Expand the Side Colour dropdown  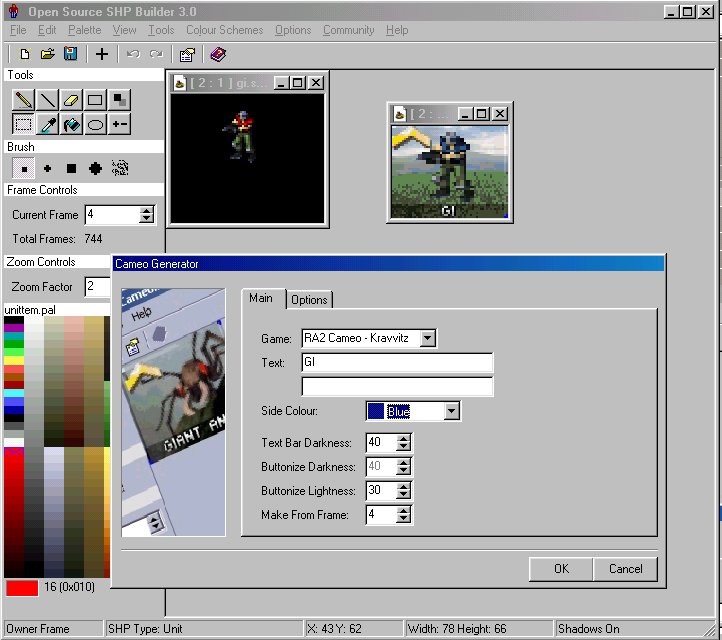[x=452, y=411]
